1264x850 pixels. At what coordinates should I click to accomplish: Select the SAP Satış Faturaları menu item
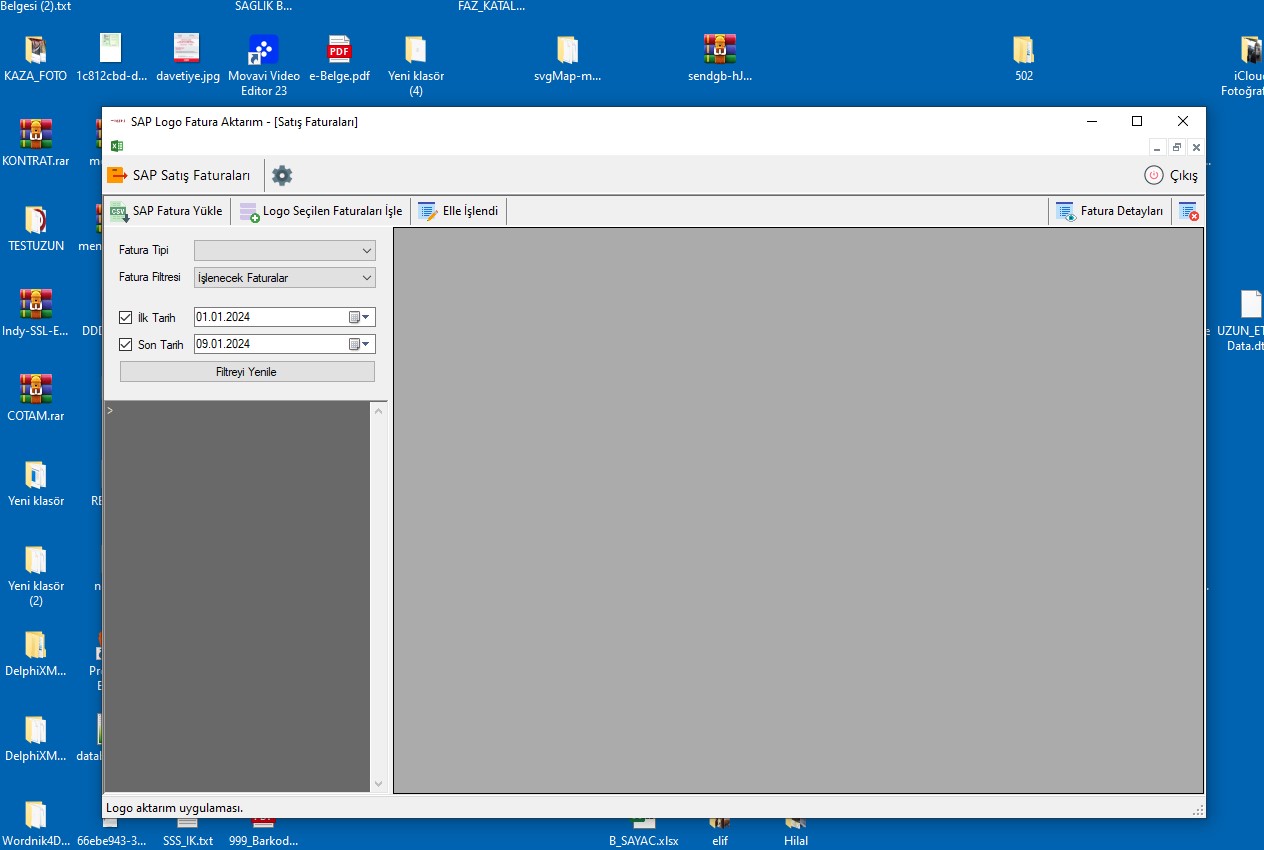point(180,175)
